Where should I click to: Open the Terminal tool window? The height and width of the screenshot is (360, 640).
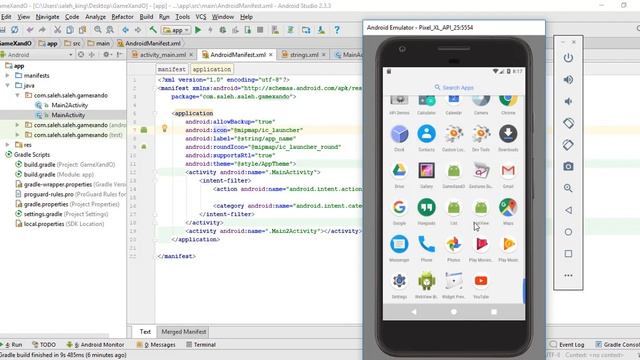pyautogui.click(x=201, y=344)
